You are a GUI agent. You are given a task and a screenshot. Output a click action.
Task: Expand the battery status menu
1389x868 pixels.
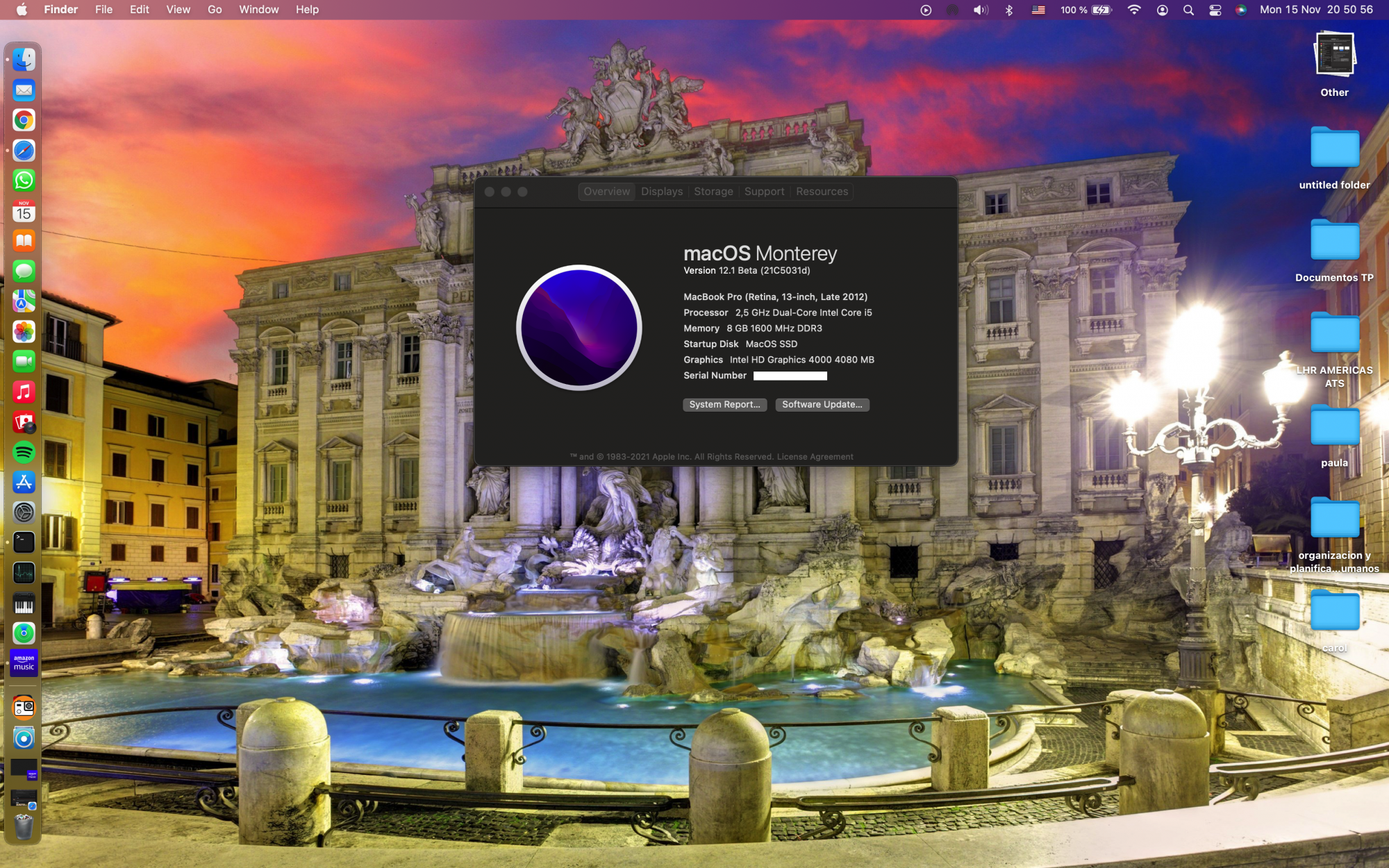click(1101, 10)
